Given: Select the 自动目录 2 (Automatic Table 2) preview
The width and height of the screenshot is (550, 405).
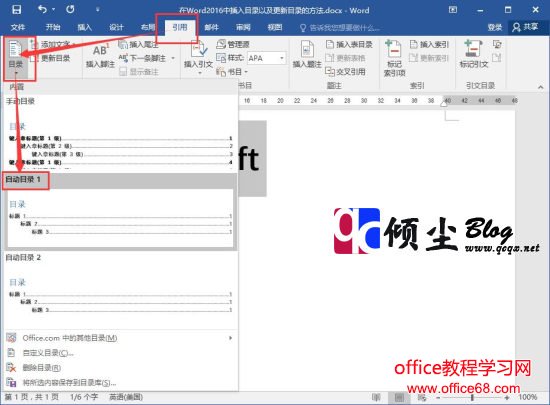Looking at the screenshot, I should pos(120,290).
